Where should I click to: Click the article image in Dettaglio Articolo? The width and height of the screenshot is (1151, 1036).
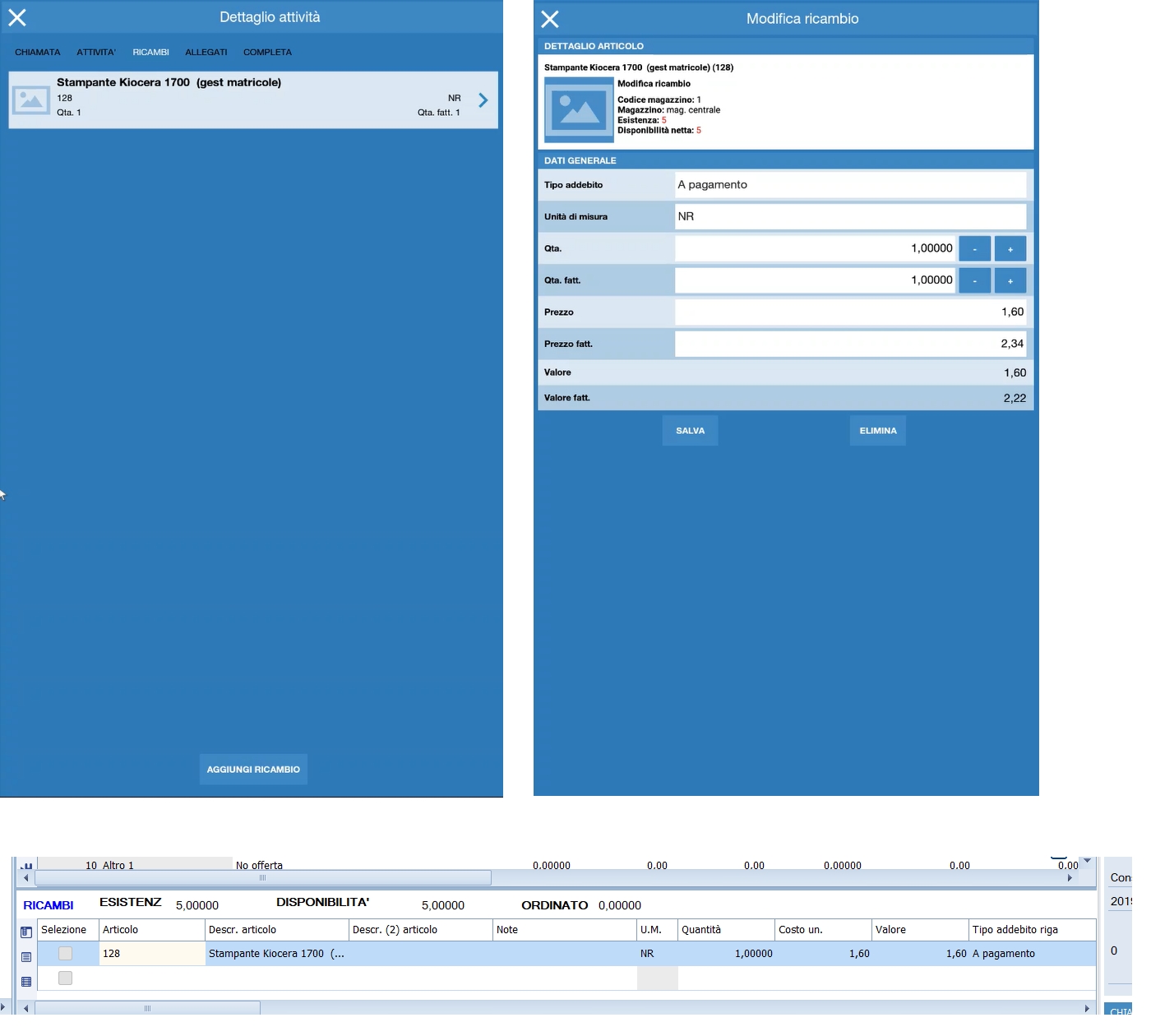click(579, 110)
